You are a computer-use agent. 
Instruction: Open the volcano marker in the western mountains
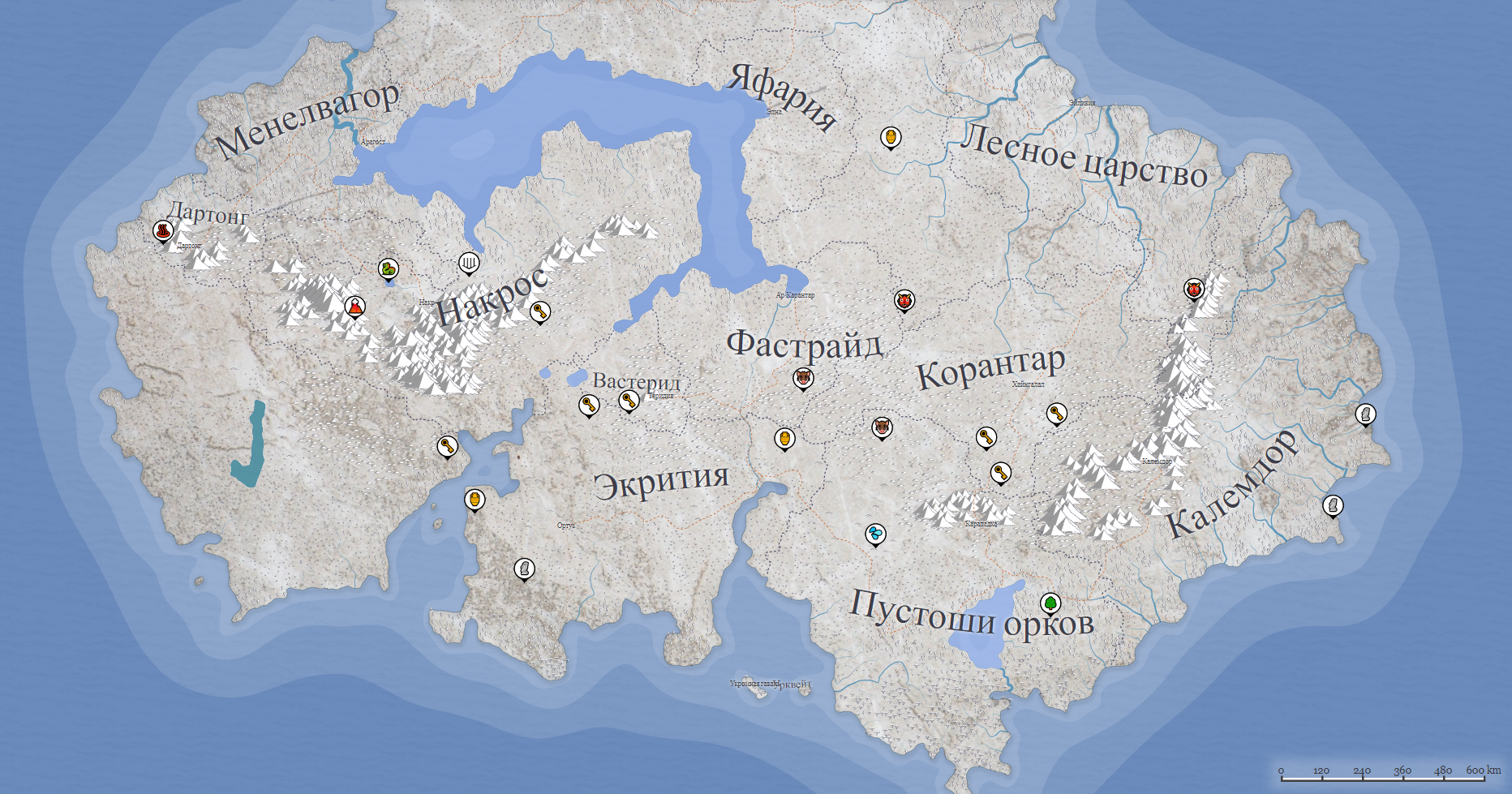tap(354, 307)
